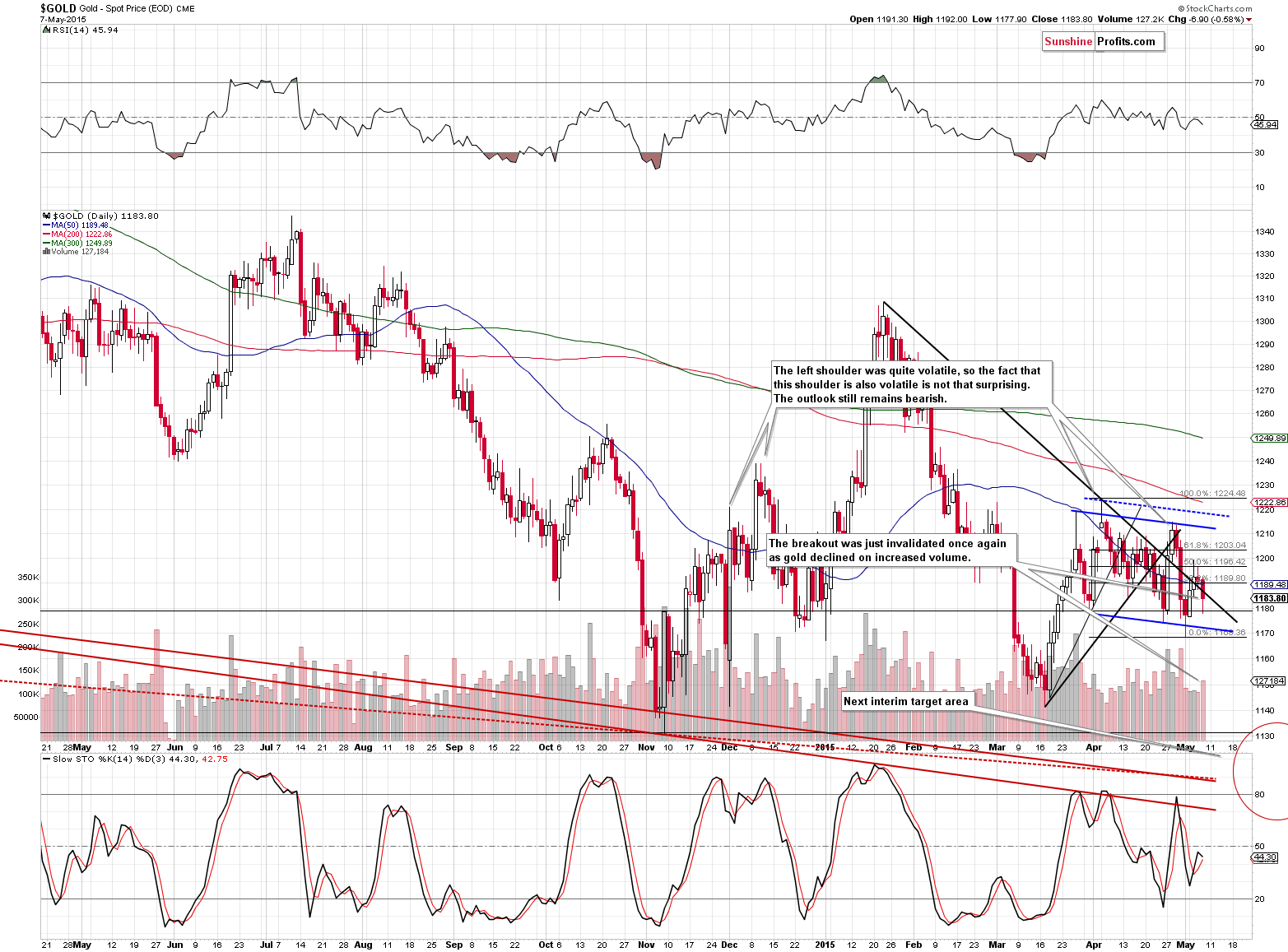Click the 127184 volume tag on the axis
Screen dimensions: 1288x952
[x=1268, y=681]
